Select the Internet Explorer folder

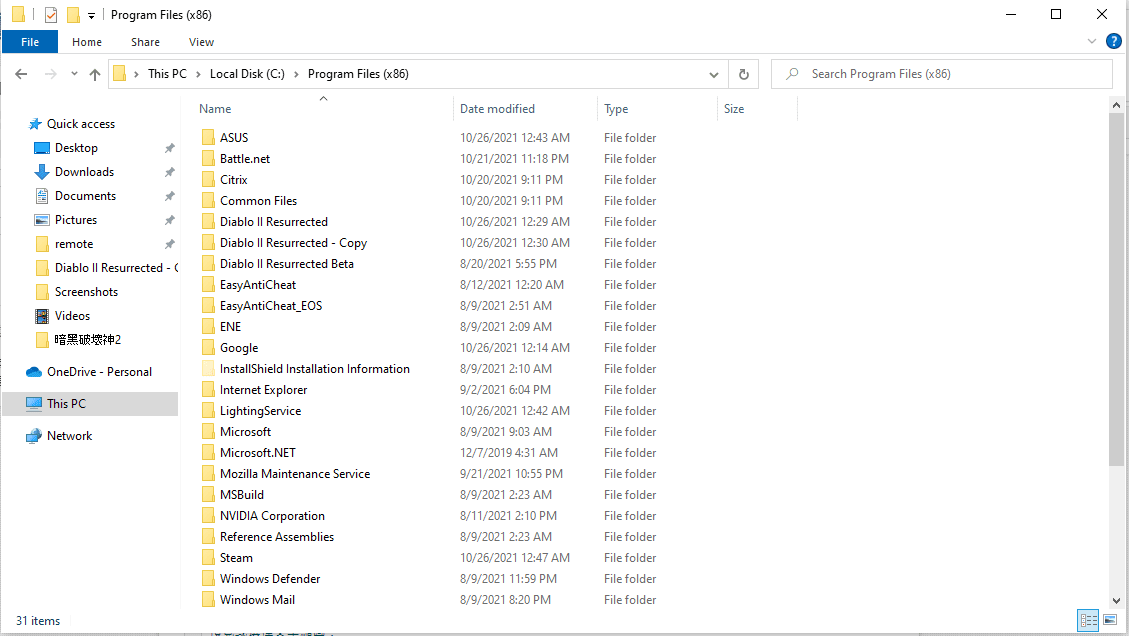[x=264, y=390]
